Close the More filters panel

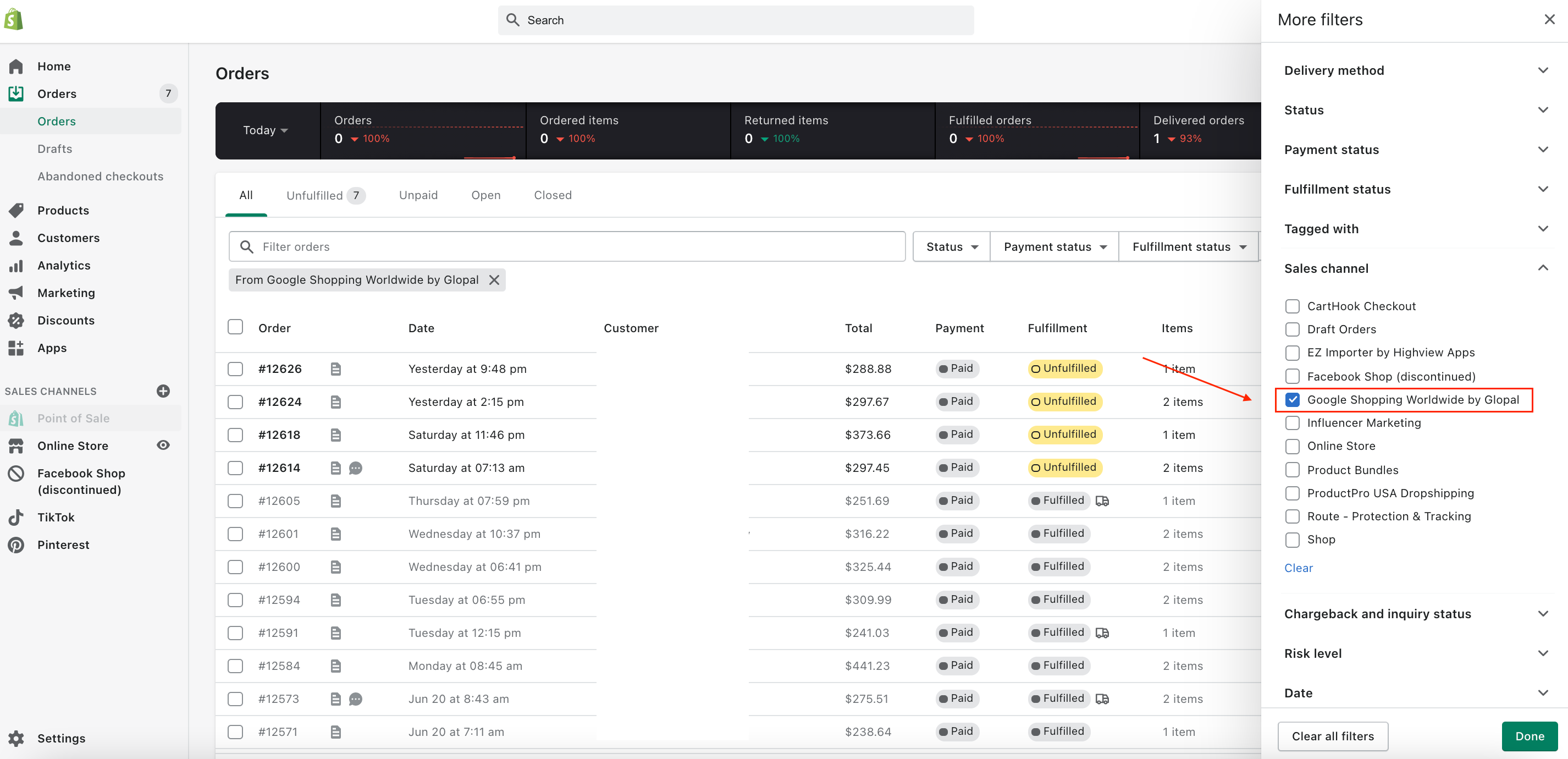(1549, 19)
